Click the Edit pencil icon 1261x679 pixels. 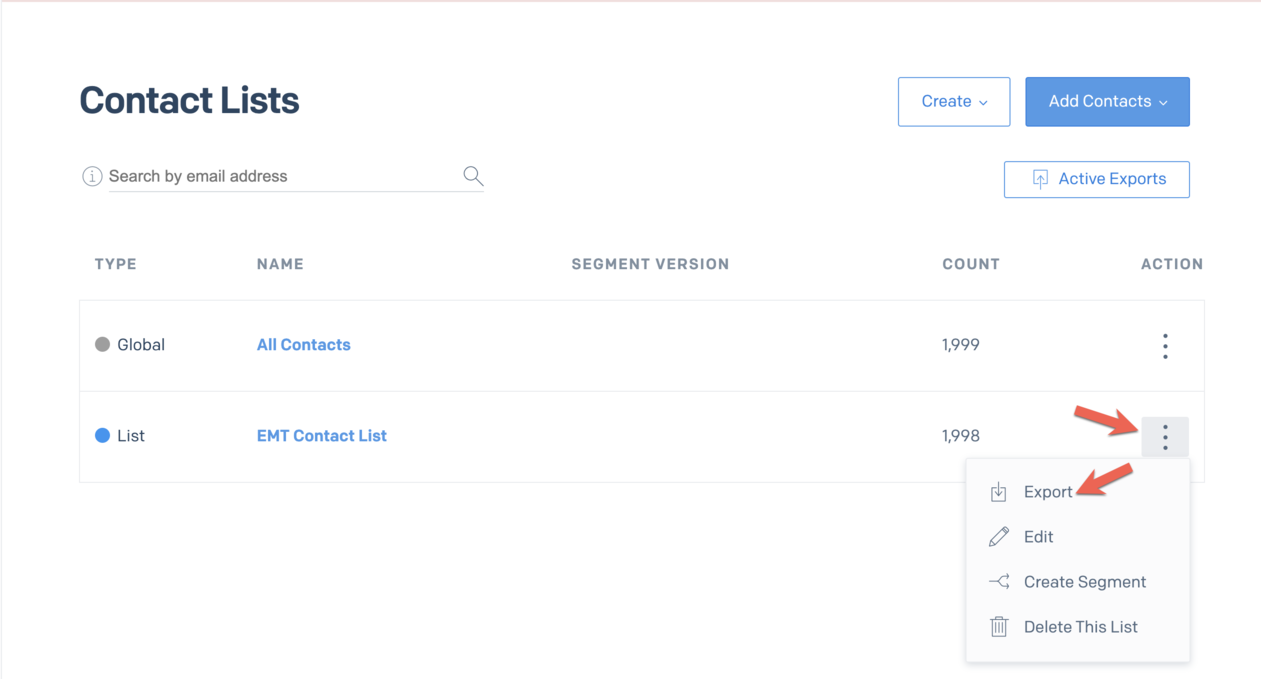coord(998,537)
